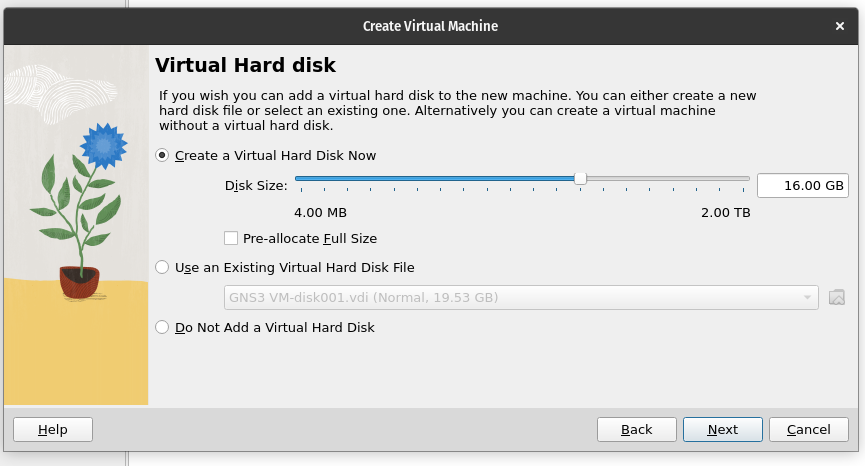Close the Create Virtual Machine dialog
Image resolution: width=865 pixels, height=466 pixels.
click(840, 26)
